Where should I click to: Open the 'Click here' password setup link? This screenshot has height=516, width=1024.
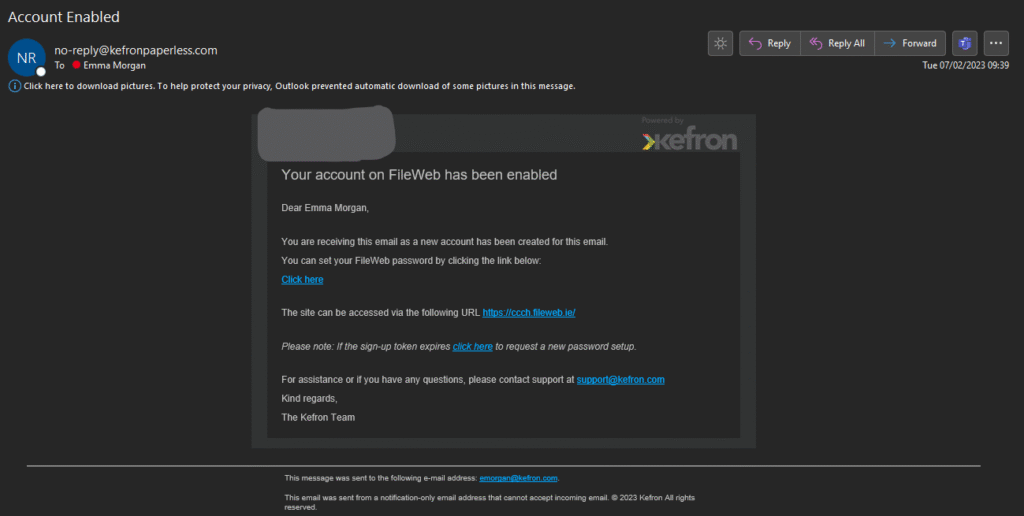tap(302, 280)
